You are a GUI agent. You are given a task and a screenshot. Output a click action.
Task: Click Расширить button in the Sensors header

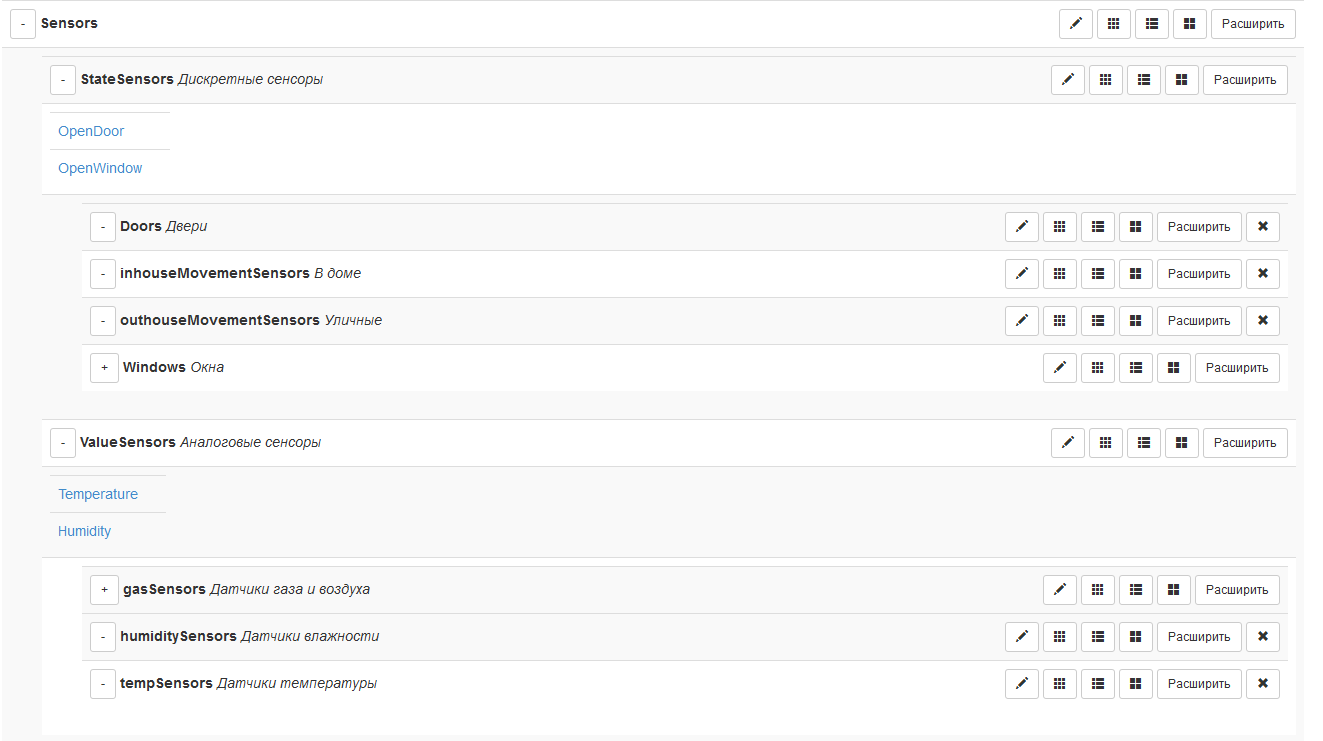point(1252,24)
